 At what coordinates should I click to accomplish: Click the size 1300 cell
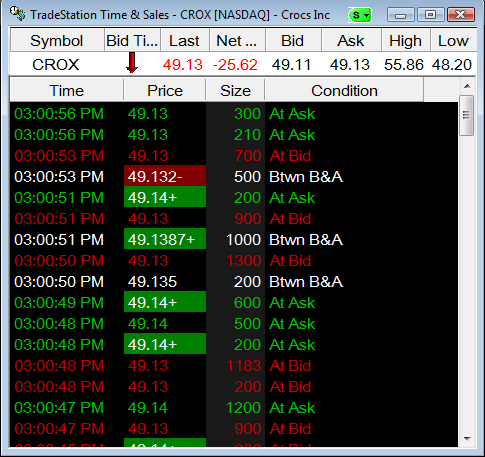244,261
